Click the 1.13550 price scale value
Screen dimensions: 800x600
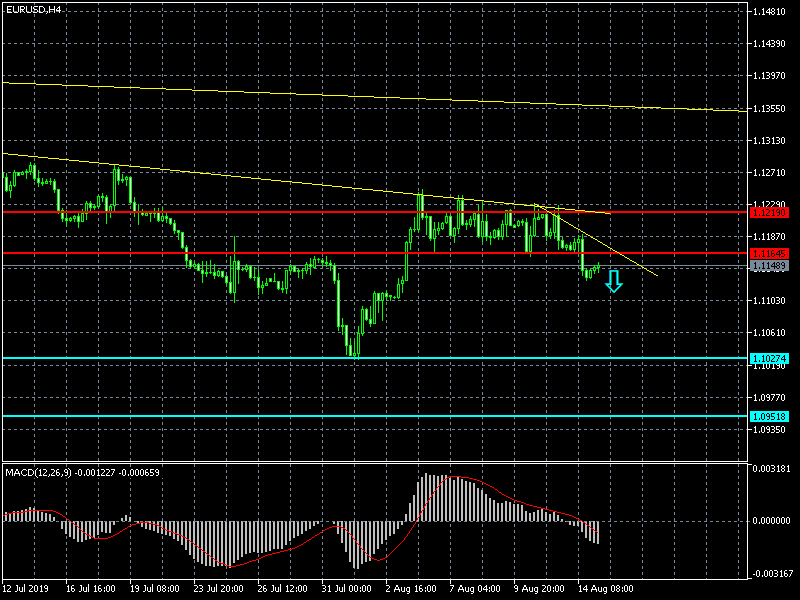(773, 109)
